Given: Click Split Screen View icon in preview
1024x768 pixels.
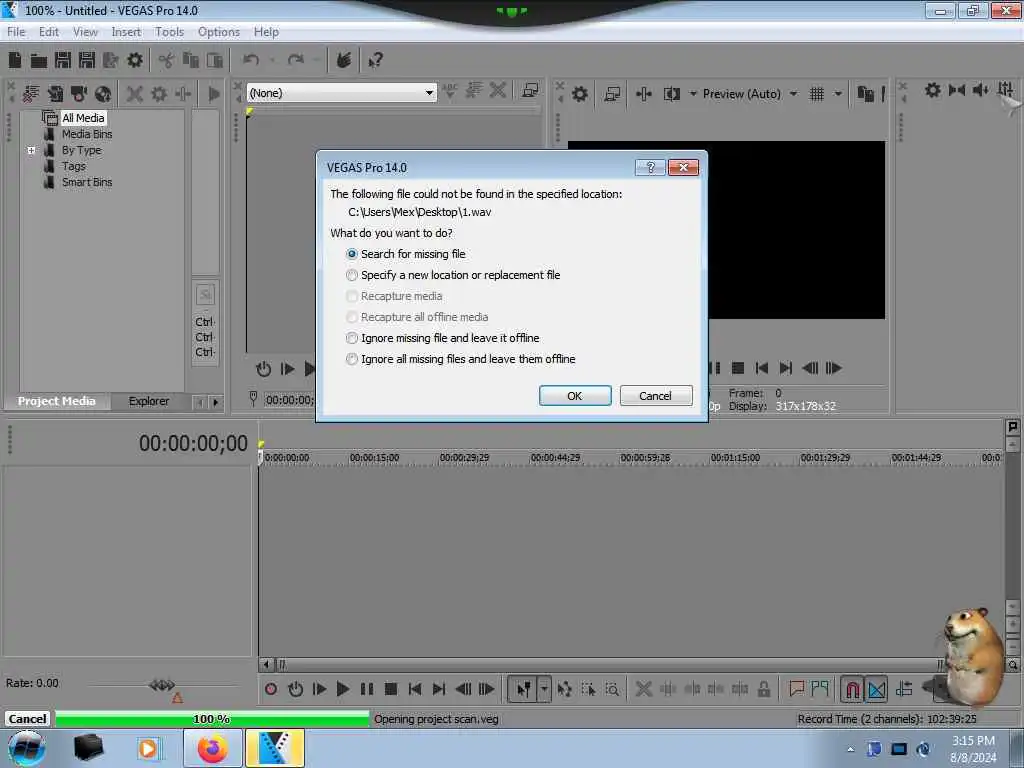Looking at the screenshot, I should [671, 94].
